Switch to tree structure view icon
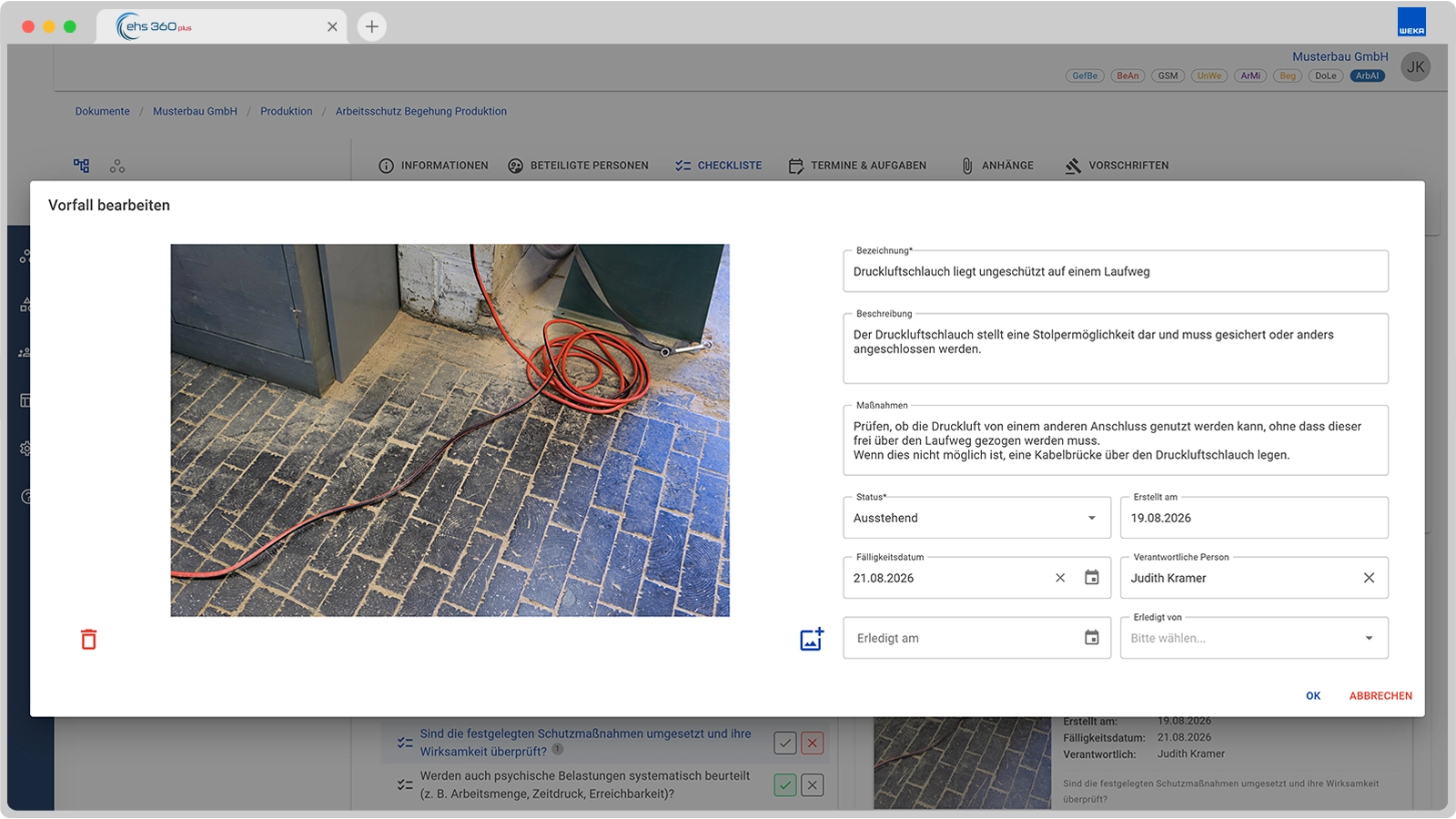The height and width of the screenshot is (819, 1456). point(82,166)
